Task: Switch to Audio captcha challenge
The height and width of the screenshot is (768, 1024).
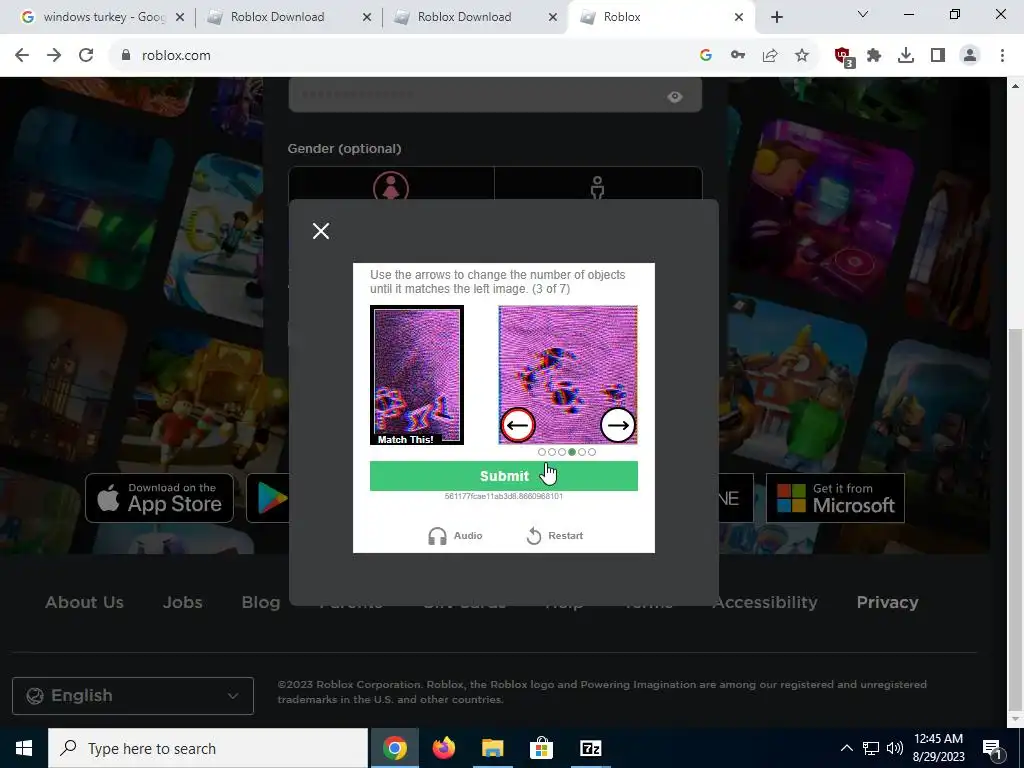Action: [x=455, y=536]
